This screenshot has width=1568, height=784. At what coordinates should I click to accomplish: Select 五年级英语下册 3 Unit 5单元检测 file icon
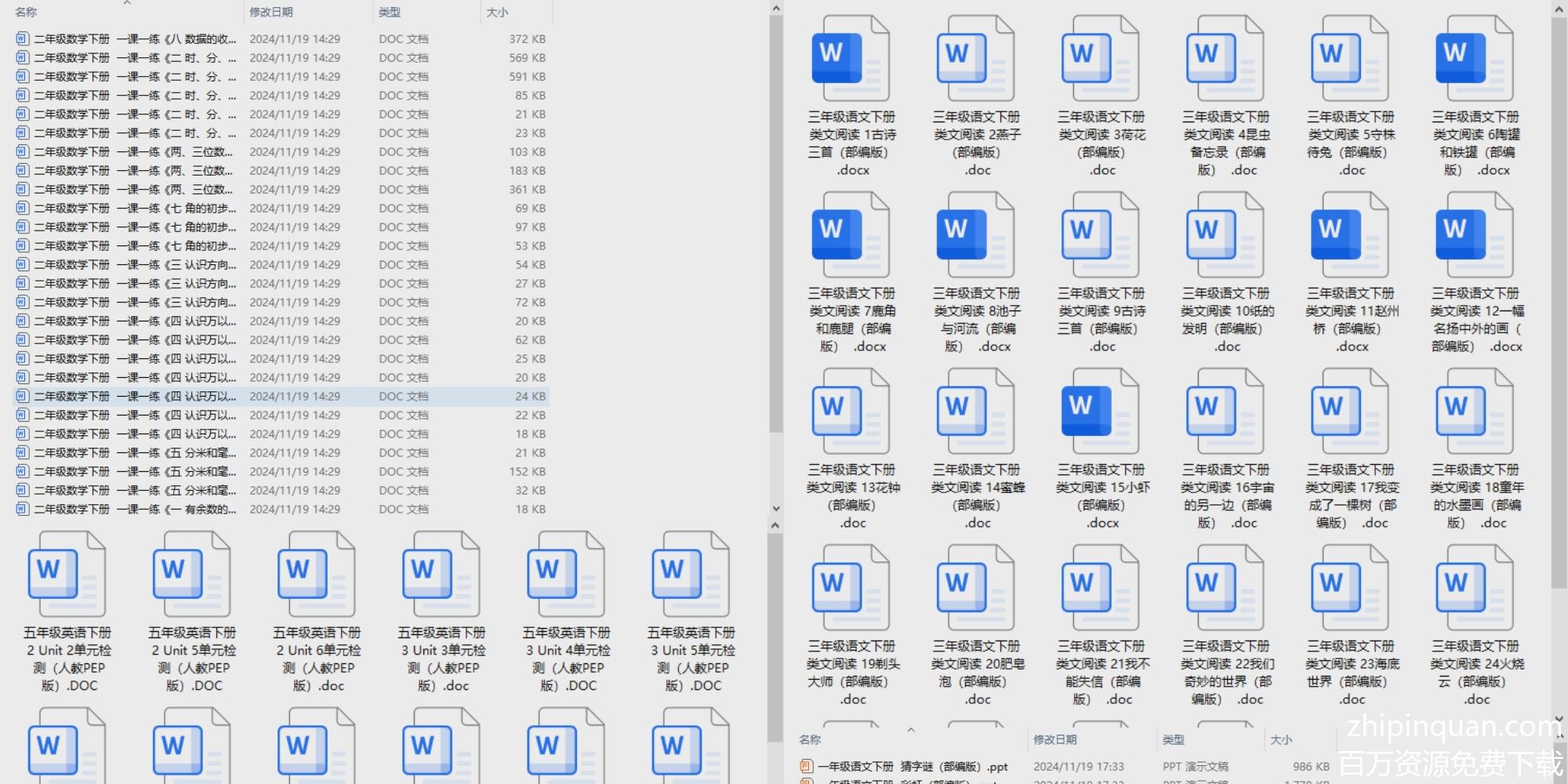pyautogui.click(x=690, y=575)
